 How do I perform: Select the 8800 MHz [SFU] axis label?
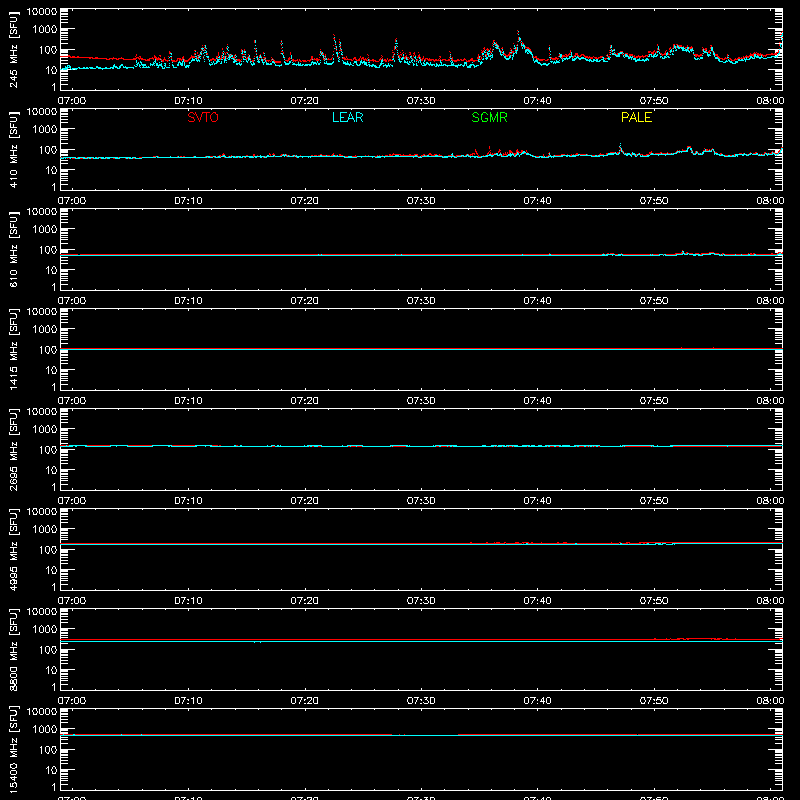click(14, 649)
